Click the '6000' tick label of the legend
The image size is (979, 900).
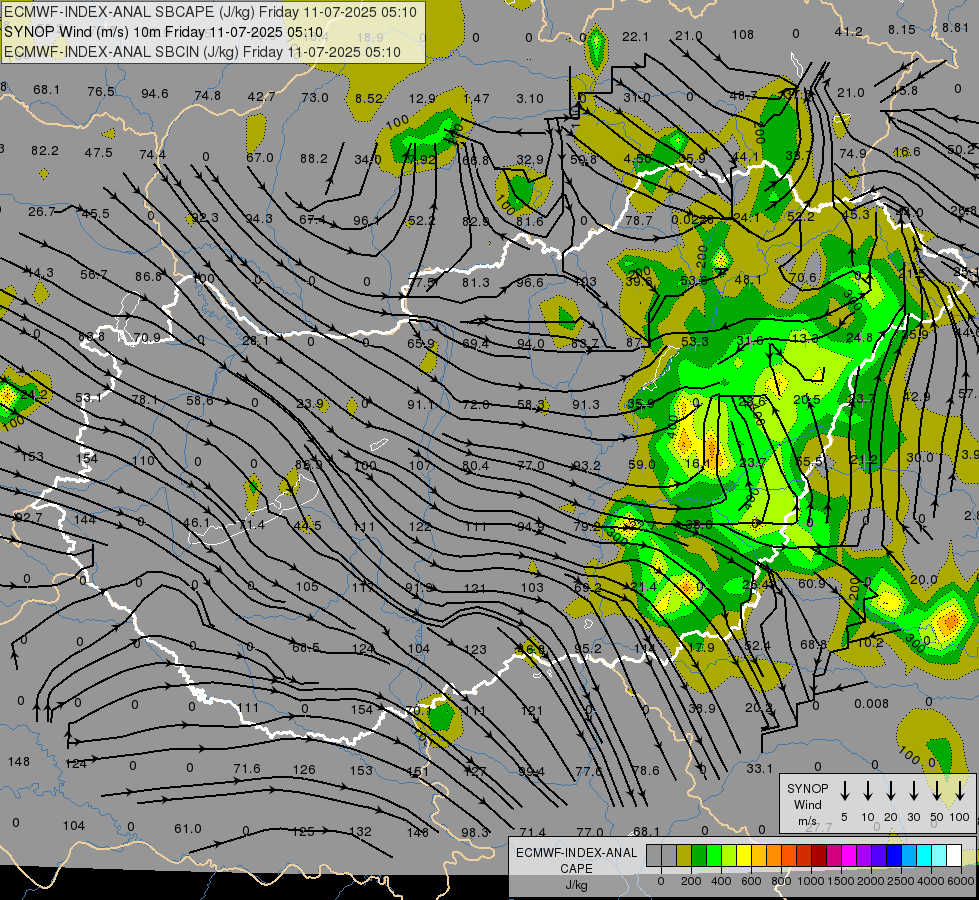(960, 881)
